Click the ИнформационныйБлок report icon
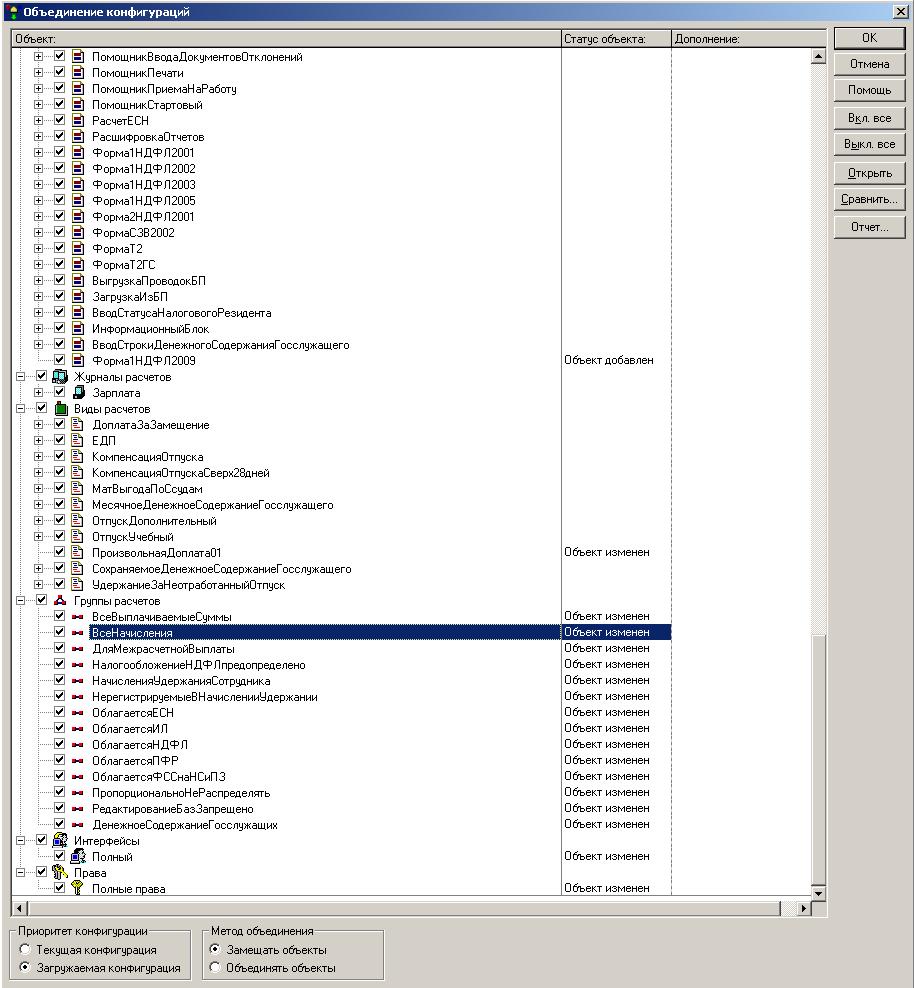The width and height of the screenshot is (914, 988). pyautogui.click(x=78, y=329)
